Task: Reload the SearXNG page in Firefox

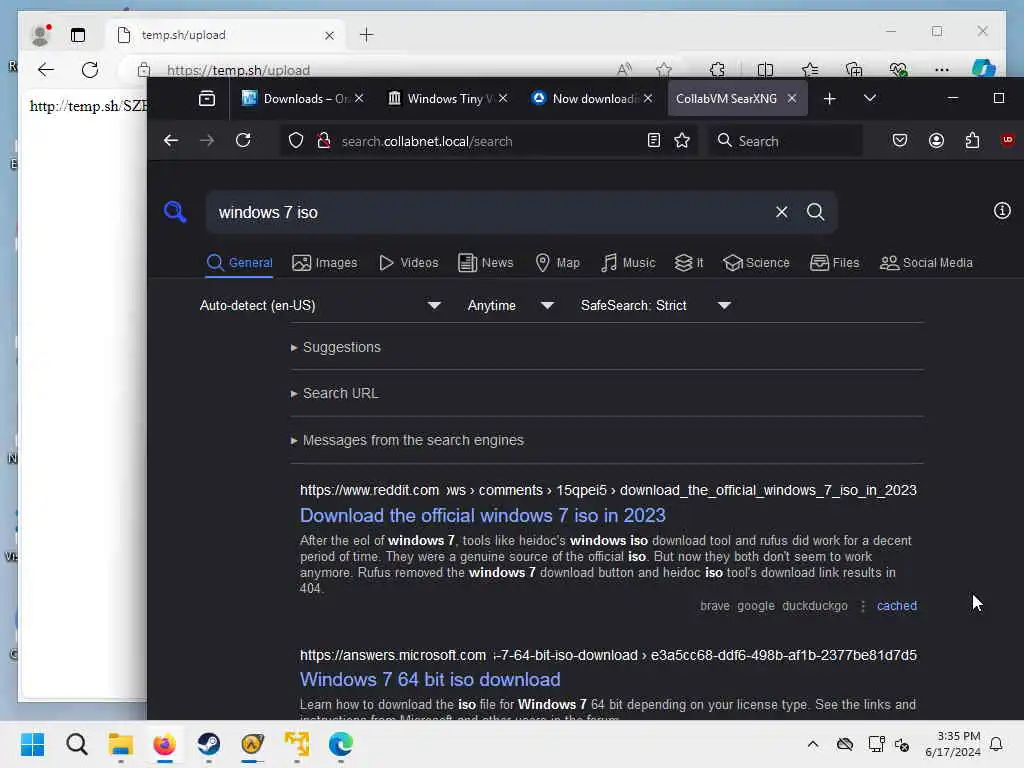Action: [243, 140]
